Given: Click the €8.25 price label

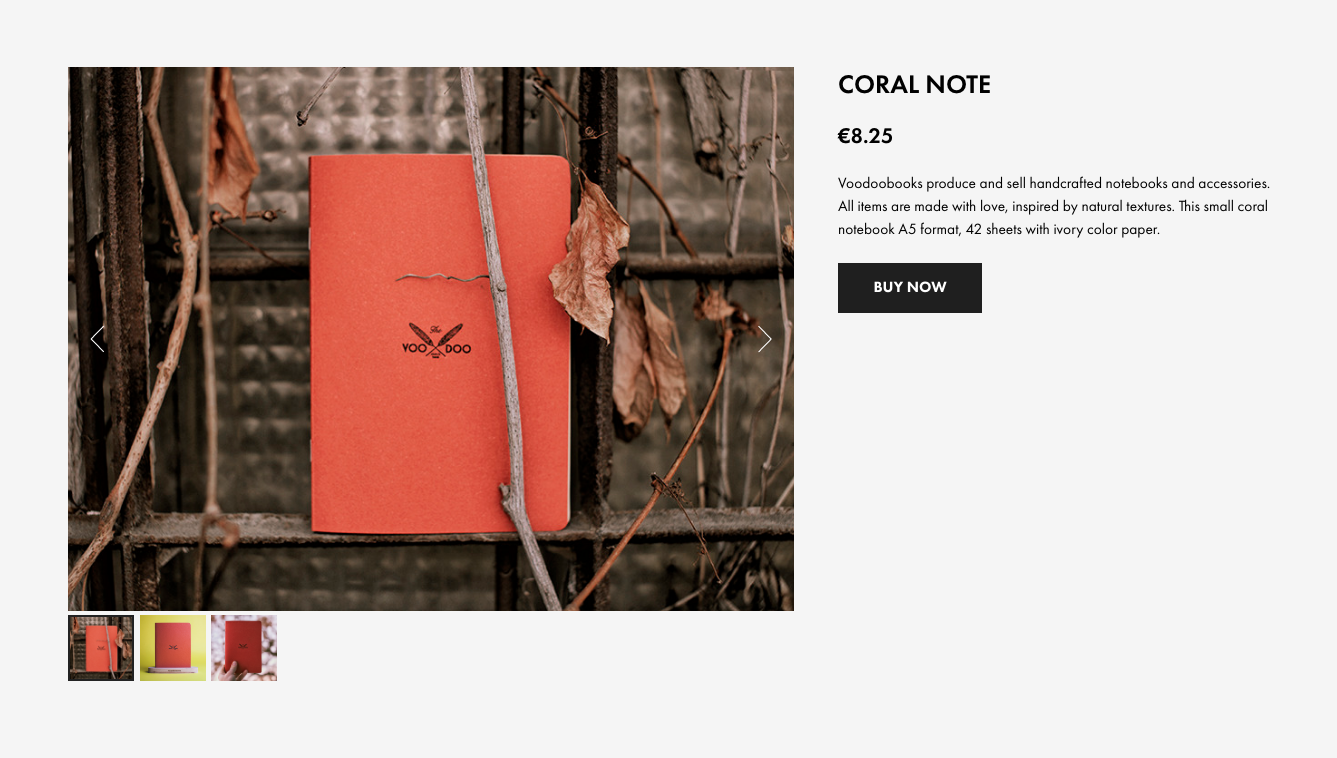Looking at the screenshot, I should point(865,136).
